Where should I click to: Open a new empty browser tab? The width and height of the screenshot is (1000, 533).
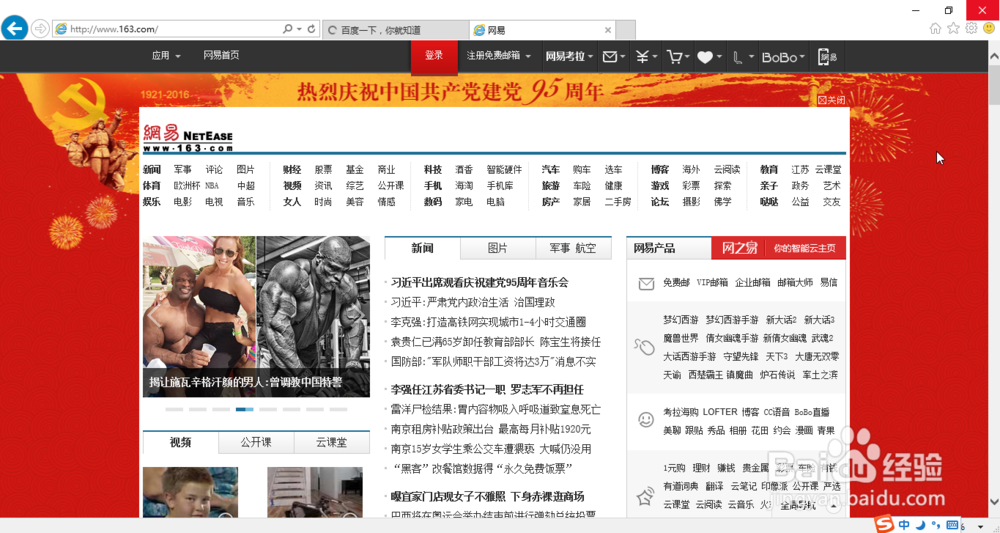[x=626, y=30]
